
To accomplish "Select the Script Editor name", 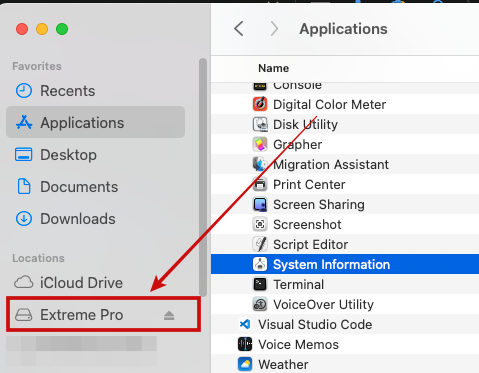I will (x=310, y=245).
